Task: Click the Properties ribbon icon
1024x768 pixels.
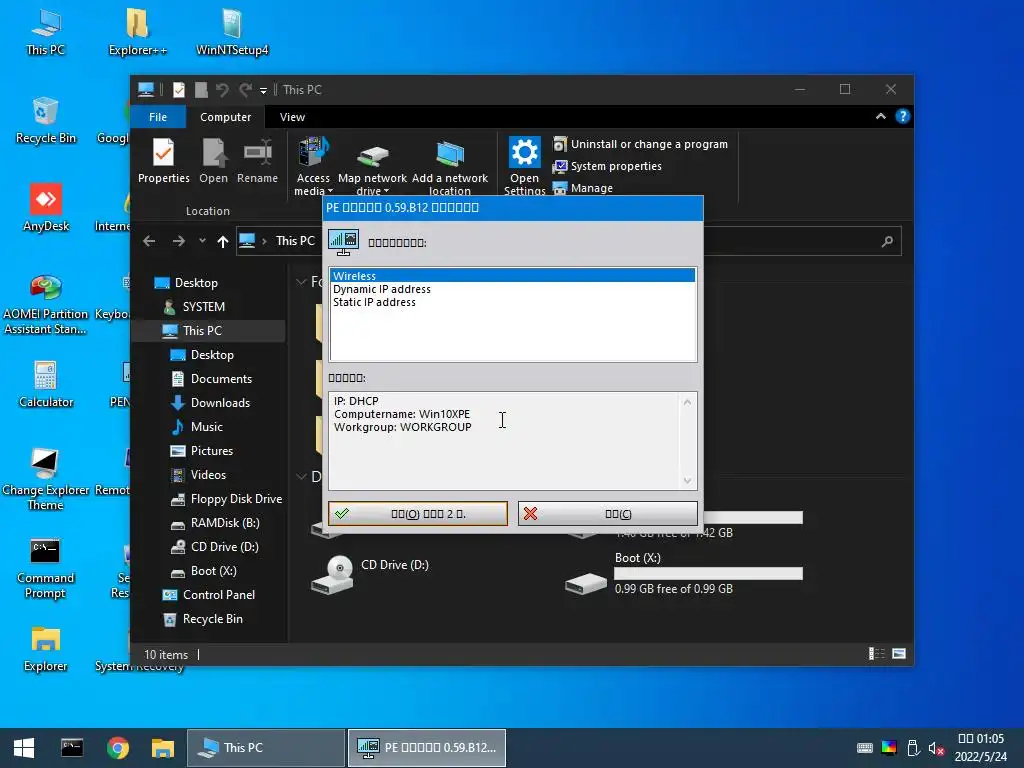Action: point(163,161)
